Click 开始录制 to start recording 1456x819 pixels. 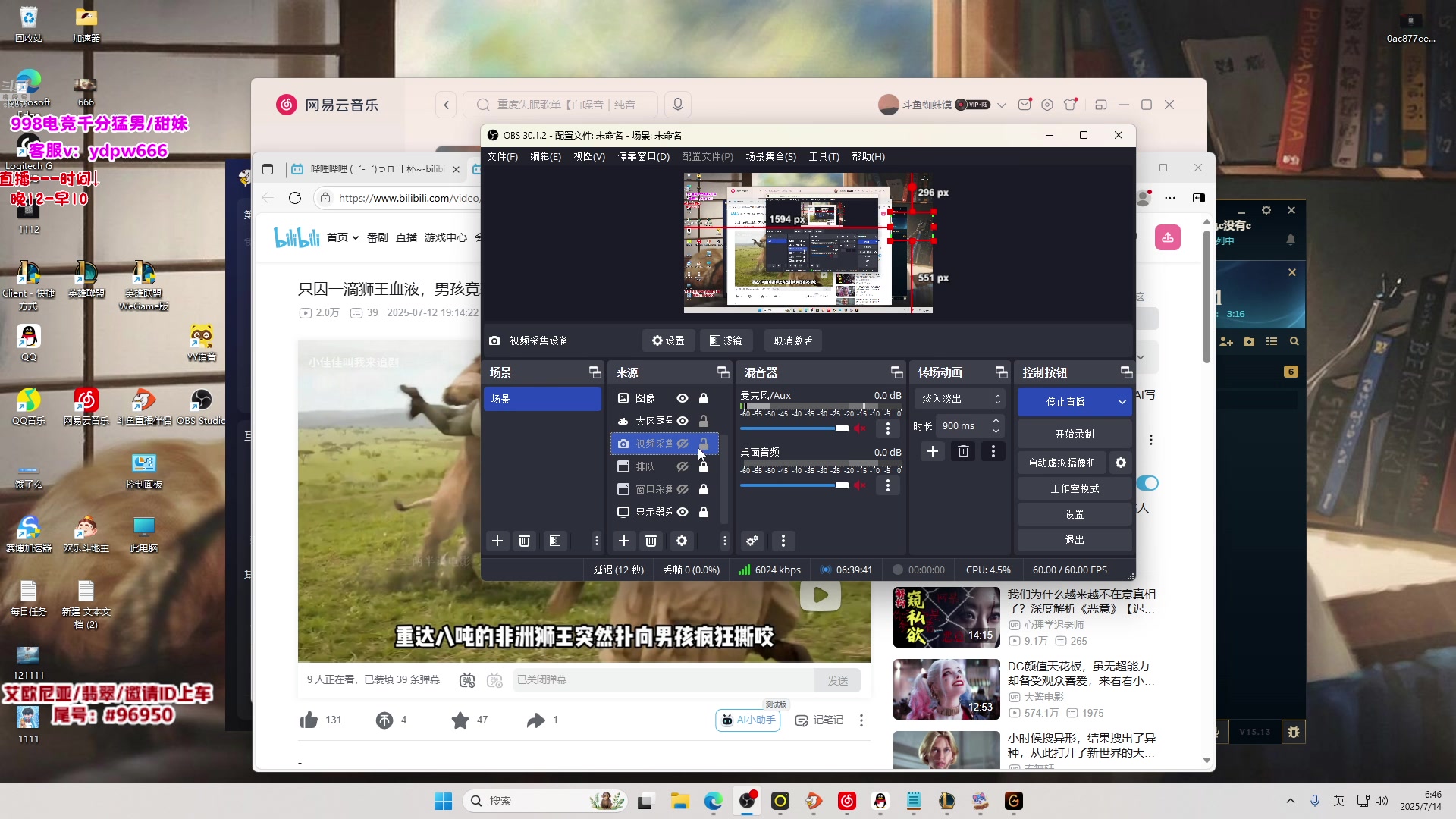coord(1075,435)
